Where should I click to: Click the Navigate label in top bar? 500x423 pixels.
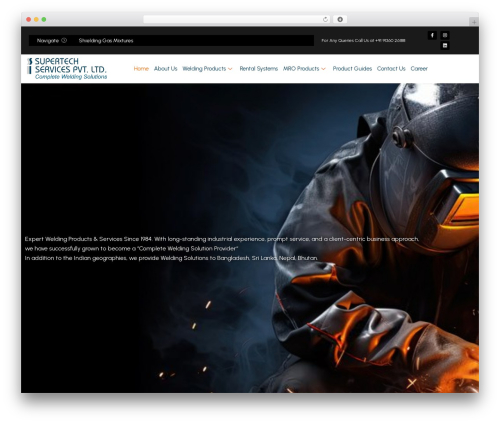coord(48,40)
